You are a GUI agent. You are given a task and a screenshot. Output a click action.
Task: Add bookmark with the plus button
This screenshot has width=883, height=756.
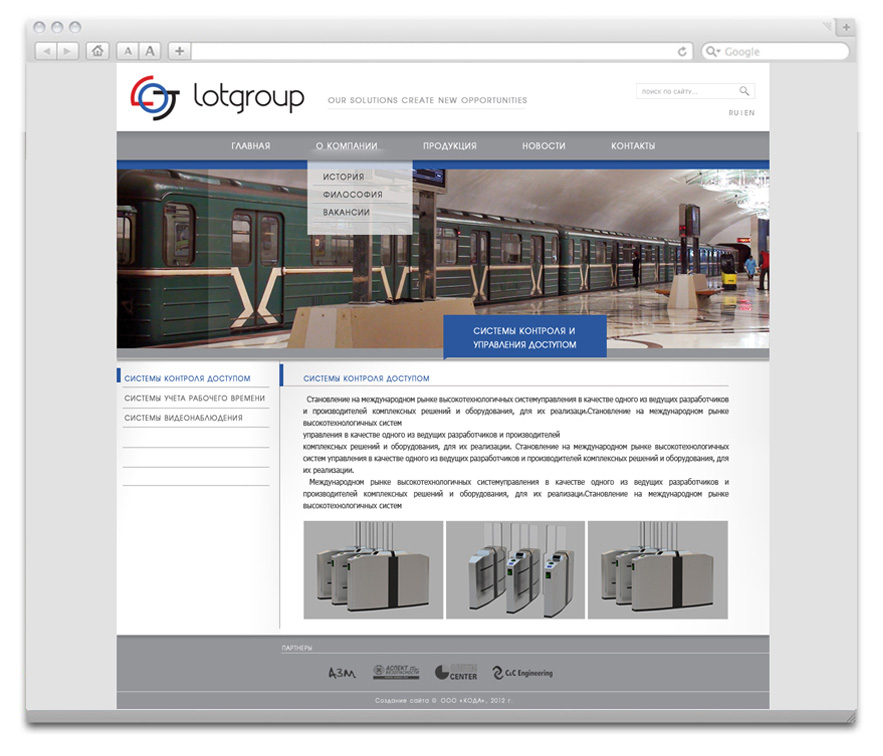(x=180, y=51)
